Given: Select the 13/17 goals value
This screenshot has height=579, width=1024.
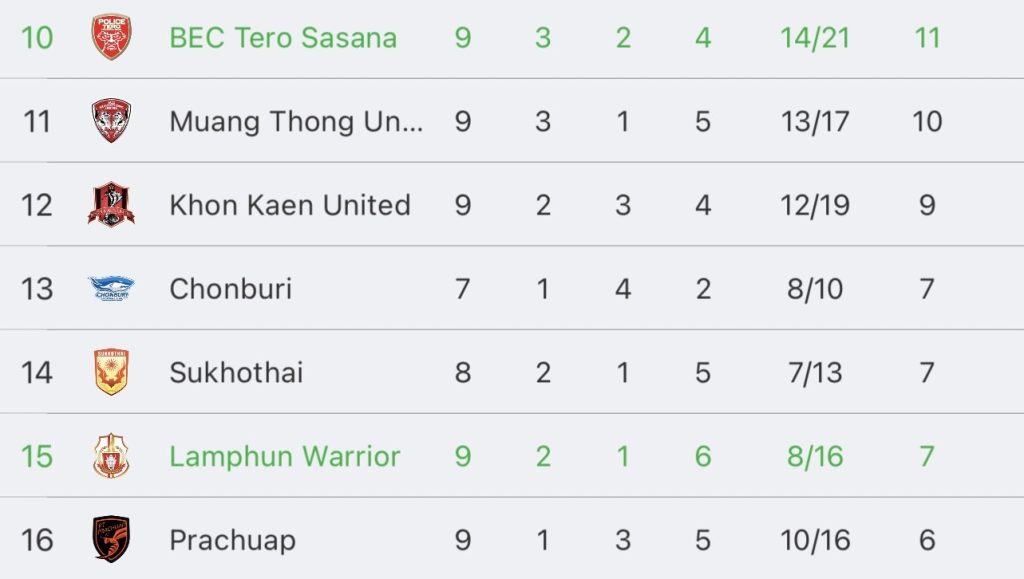Looking at the screenshot, I should pos(815,121).
